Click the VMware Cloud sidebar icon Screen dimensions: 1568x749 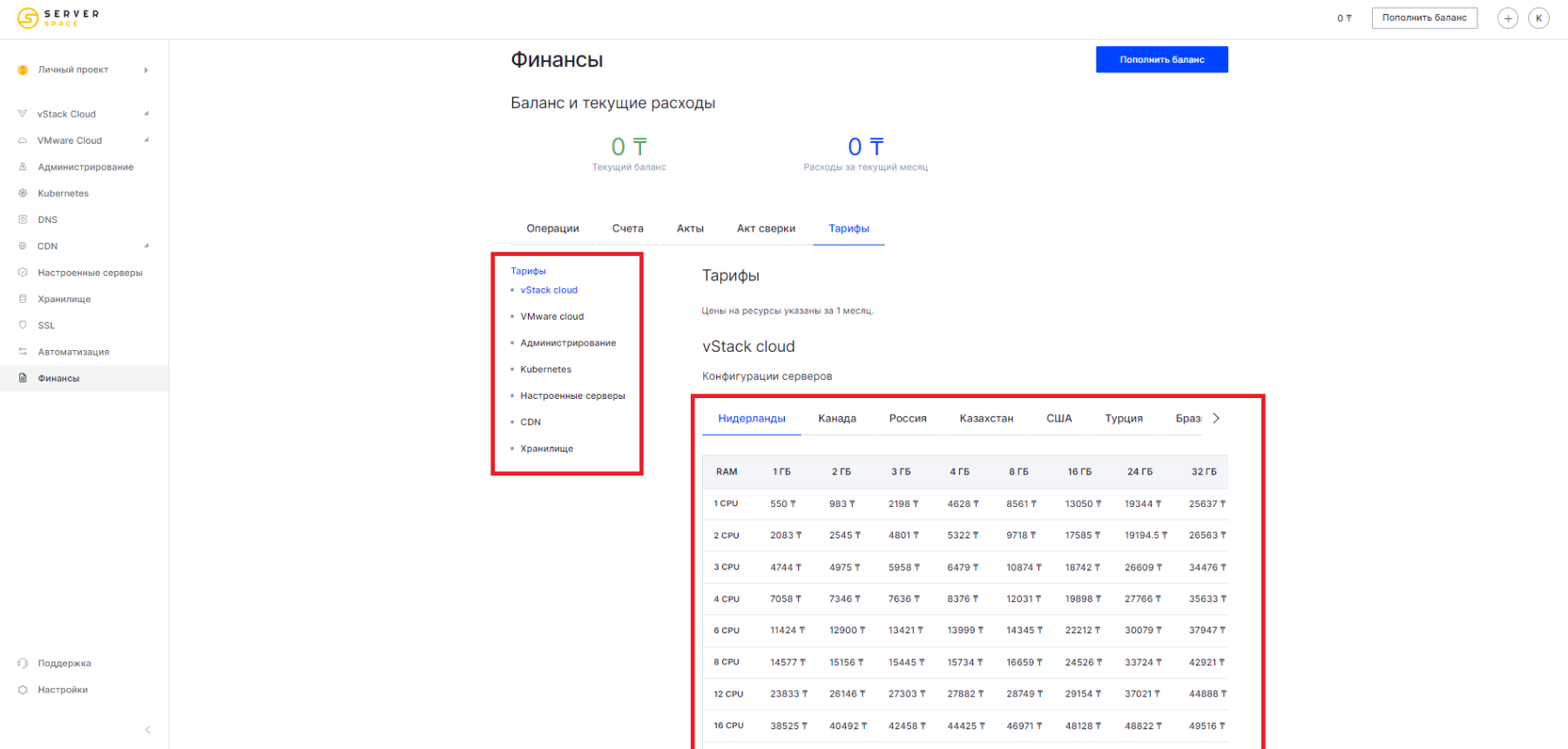pyautogui.click(x=23, y=140)
